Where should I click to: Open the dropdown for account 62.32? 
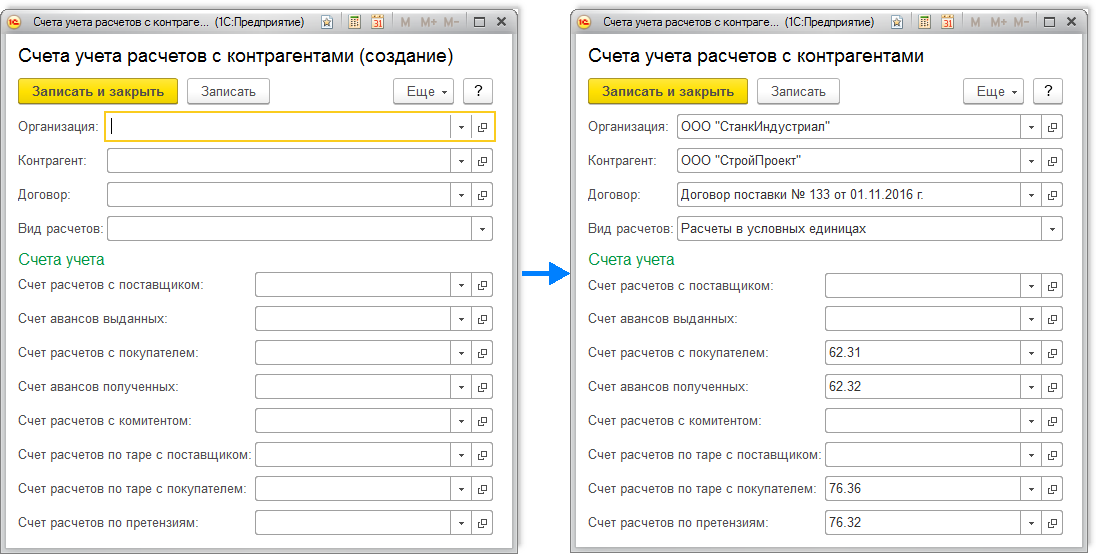coord(1031,387)
